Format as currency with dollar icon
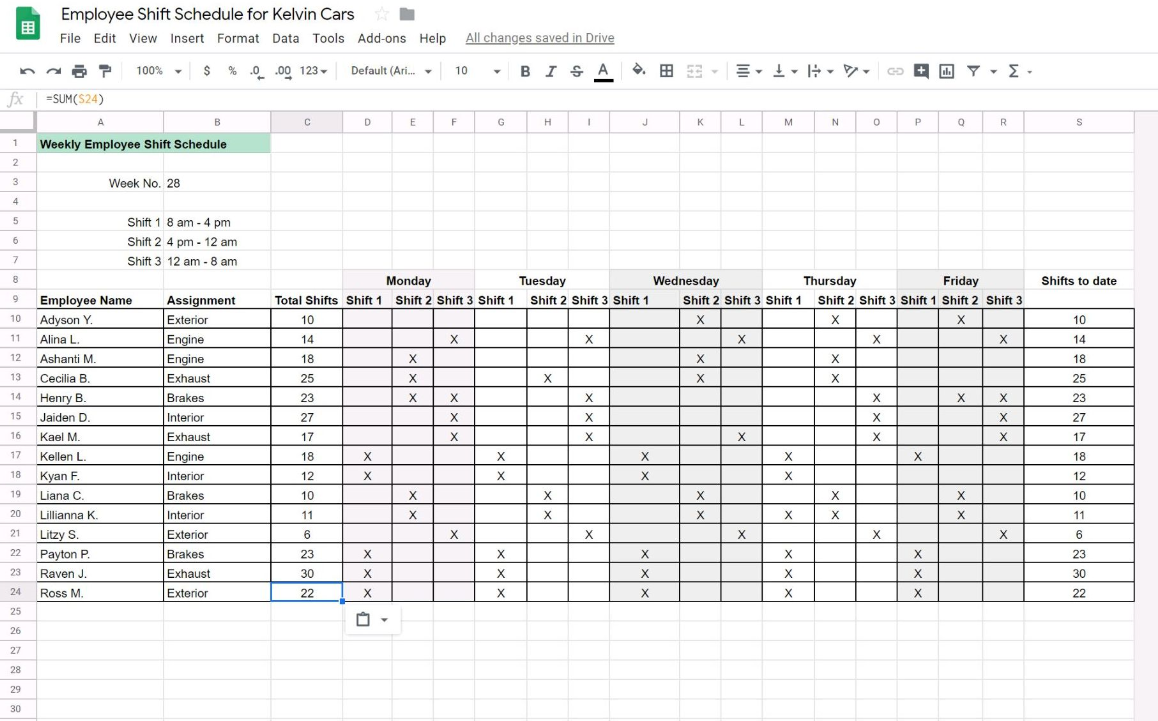 click(x=207, y=71)
